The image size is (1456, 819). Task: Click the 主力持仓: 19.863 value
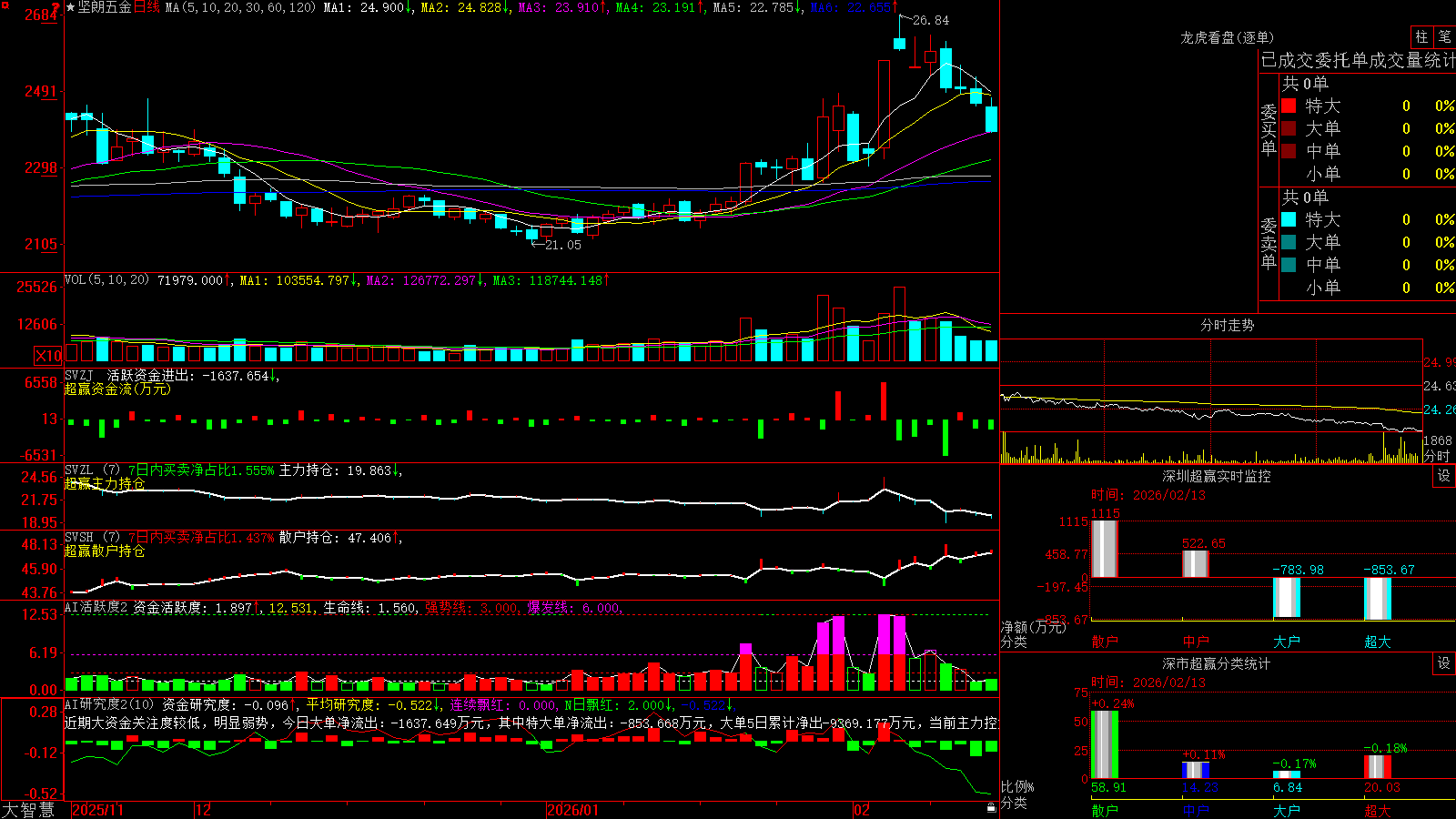tap(339, 470)
